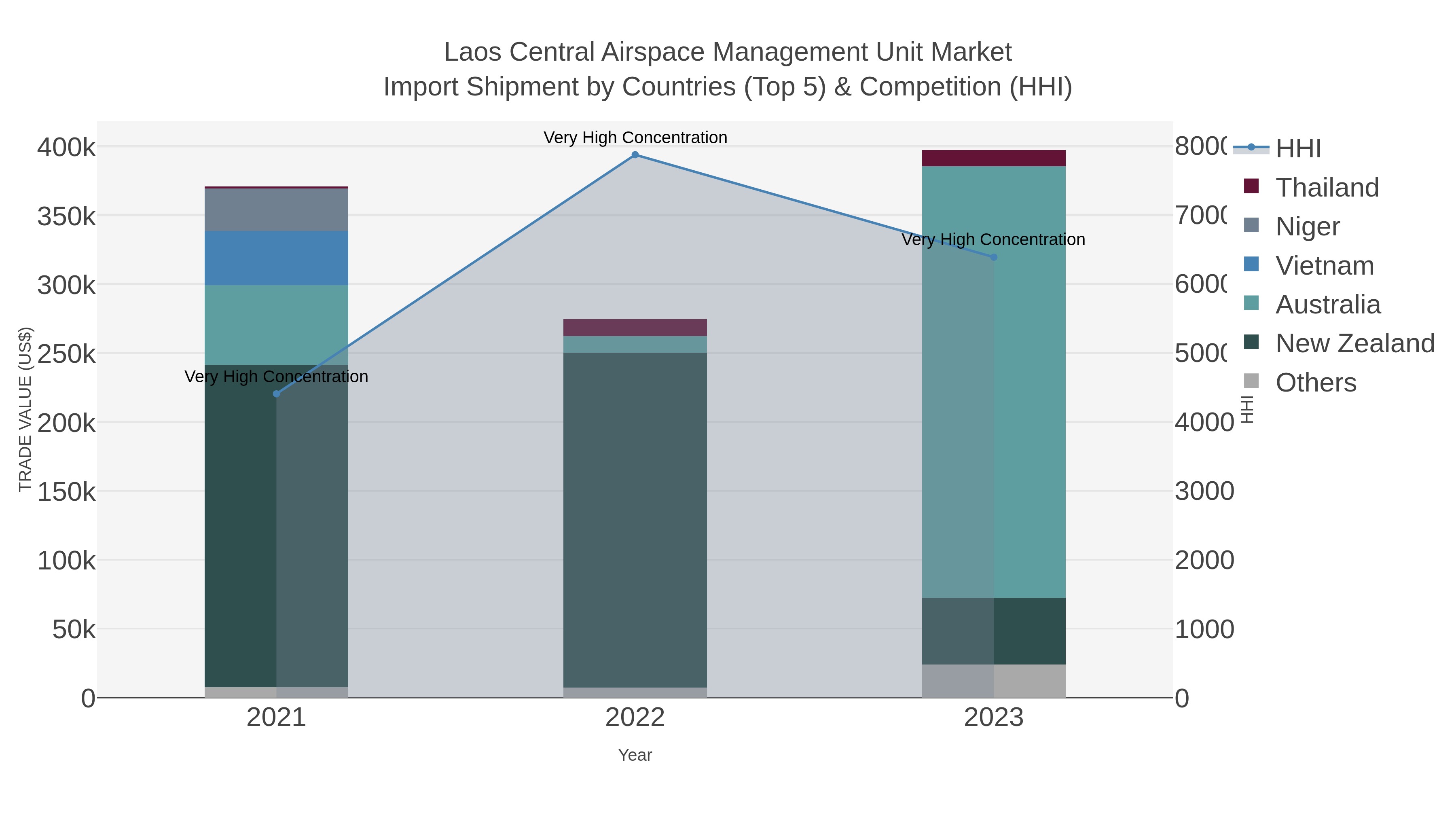Toggle the HHI legend entry
This screenshot has width=1456, height=819.
coord(1277,148)
